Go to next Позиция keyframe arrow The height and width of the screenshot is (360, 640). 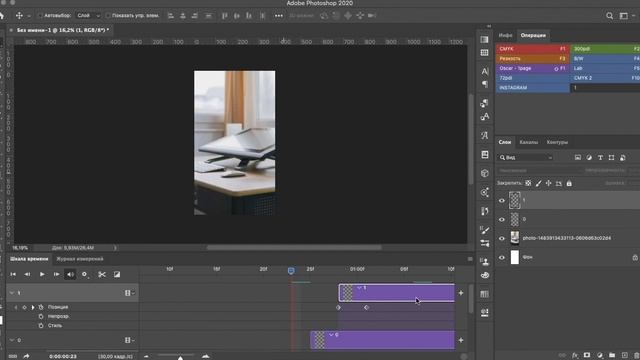33,307
